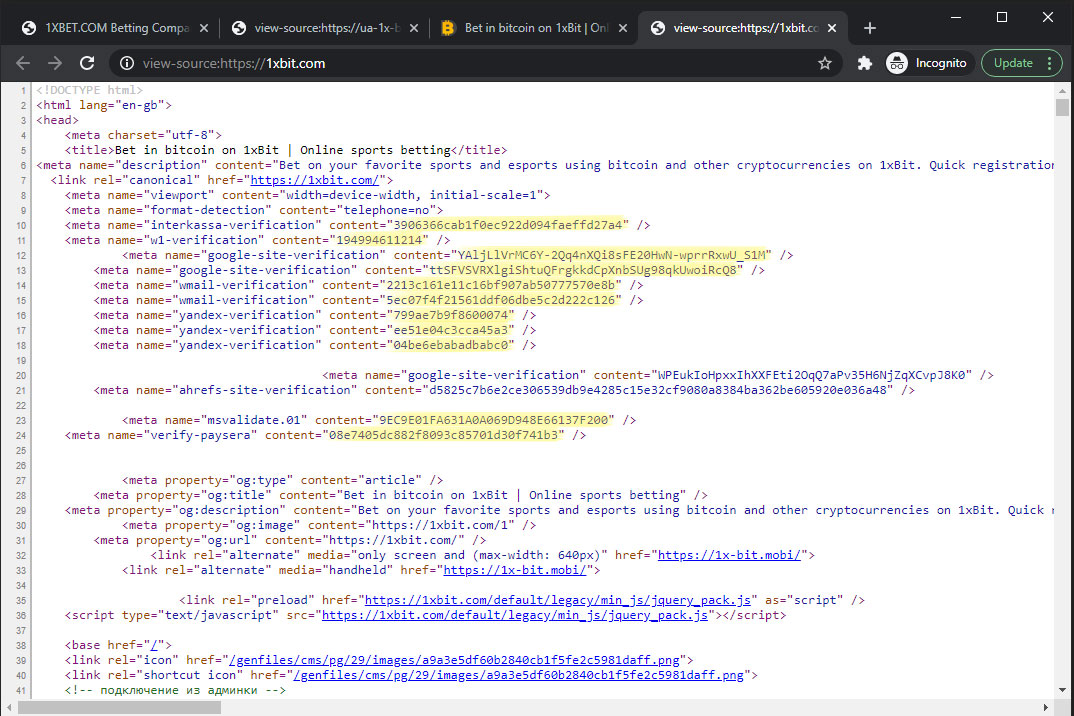Viewport: 1074px width, 716px height.
Task: Click the verify-paysera content value
Action: [x=443, y=435]
